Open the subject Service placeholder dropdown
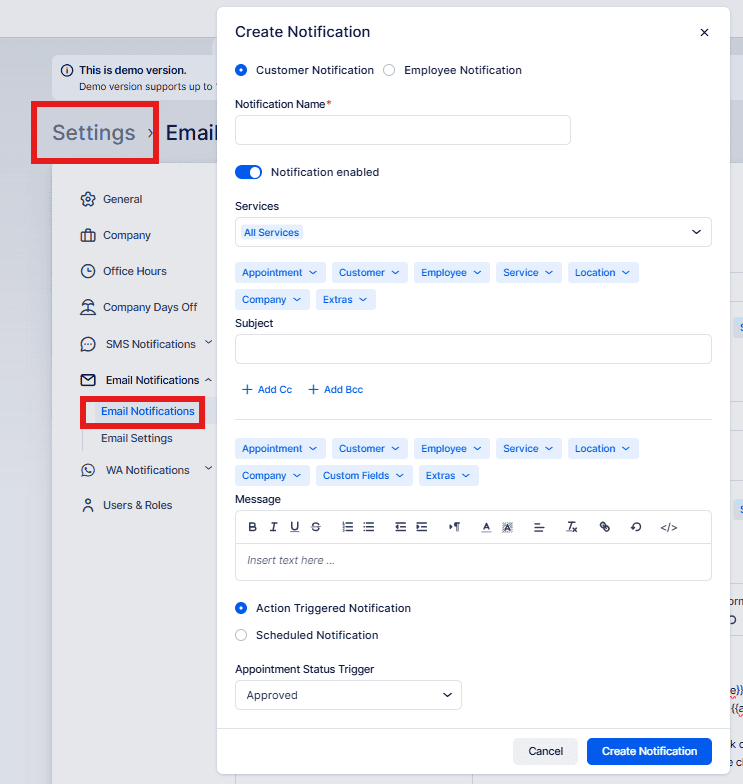Image resolution: width=743 pixels, height=784 pixels. [528, 272]
